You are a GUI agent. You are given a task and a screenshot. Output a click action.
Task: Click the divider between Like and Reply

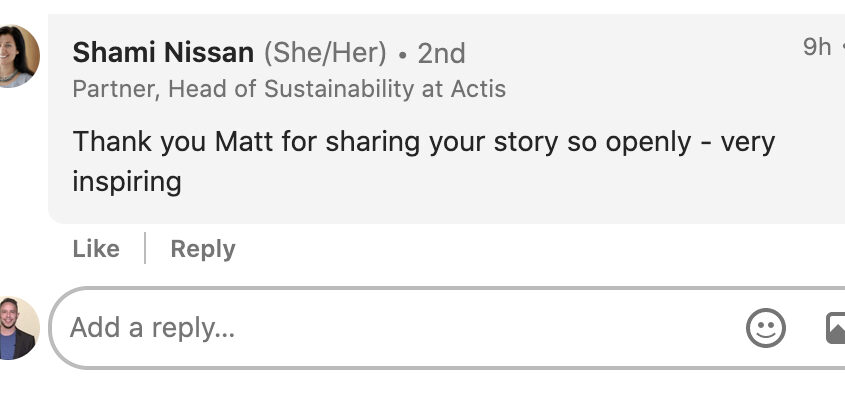coord(145,248)
